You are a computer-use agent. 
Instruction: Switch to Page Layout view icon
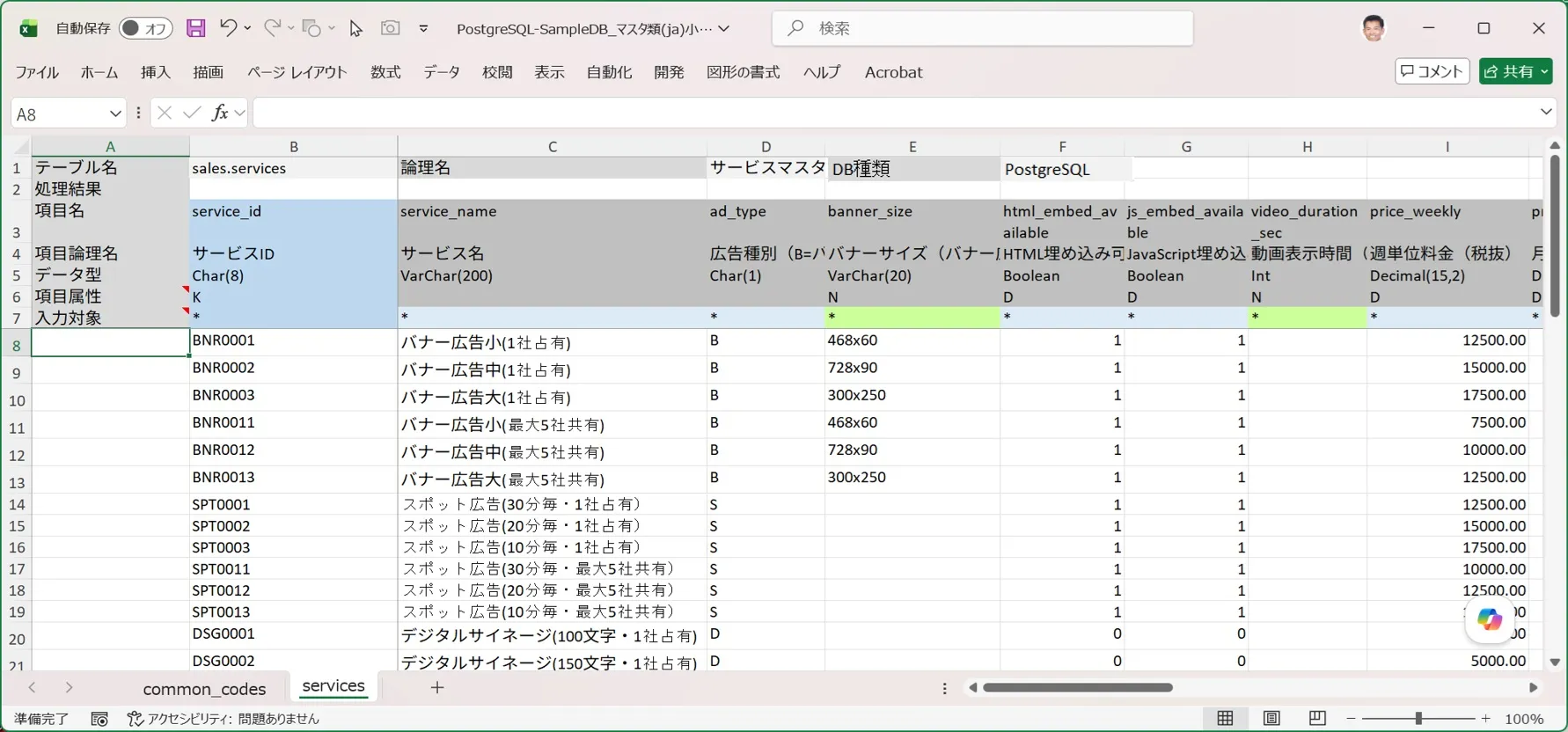[x=1271, y=718]
